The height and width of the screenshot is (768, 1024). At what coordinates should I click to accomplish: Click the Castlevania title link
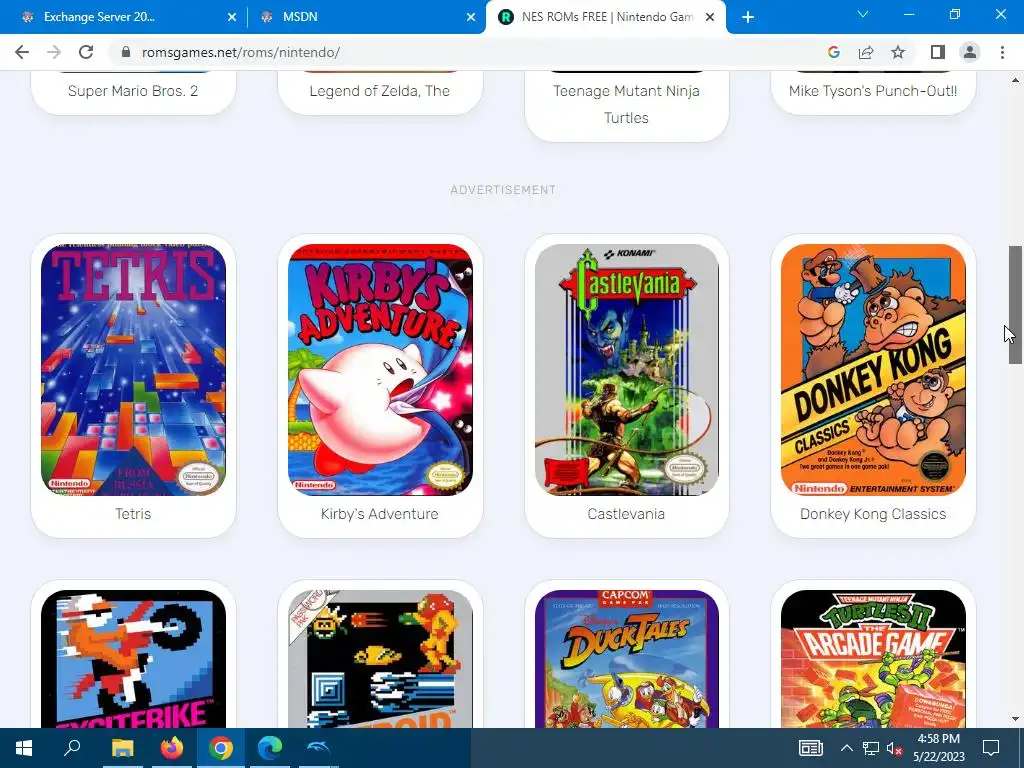(626, 514)
